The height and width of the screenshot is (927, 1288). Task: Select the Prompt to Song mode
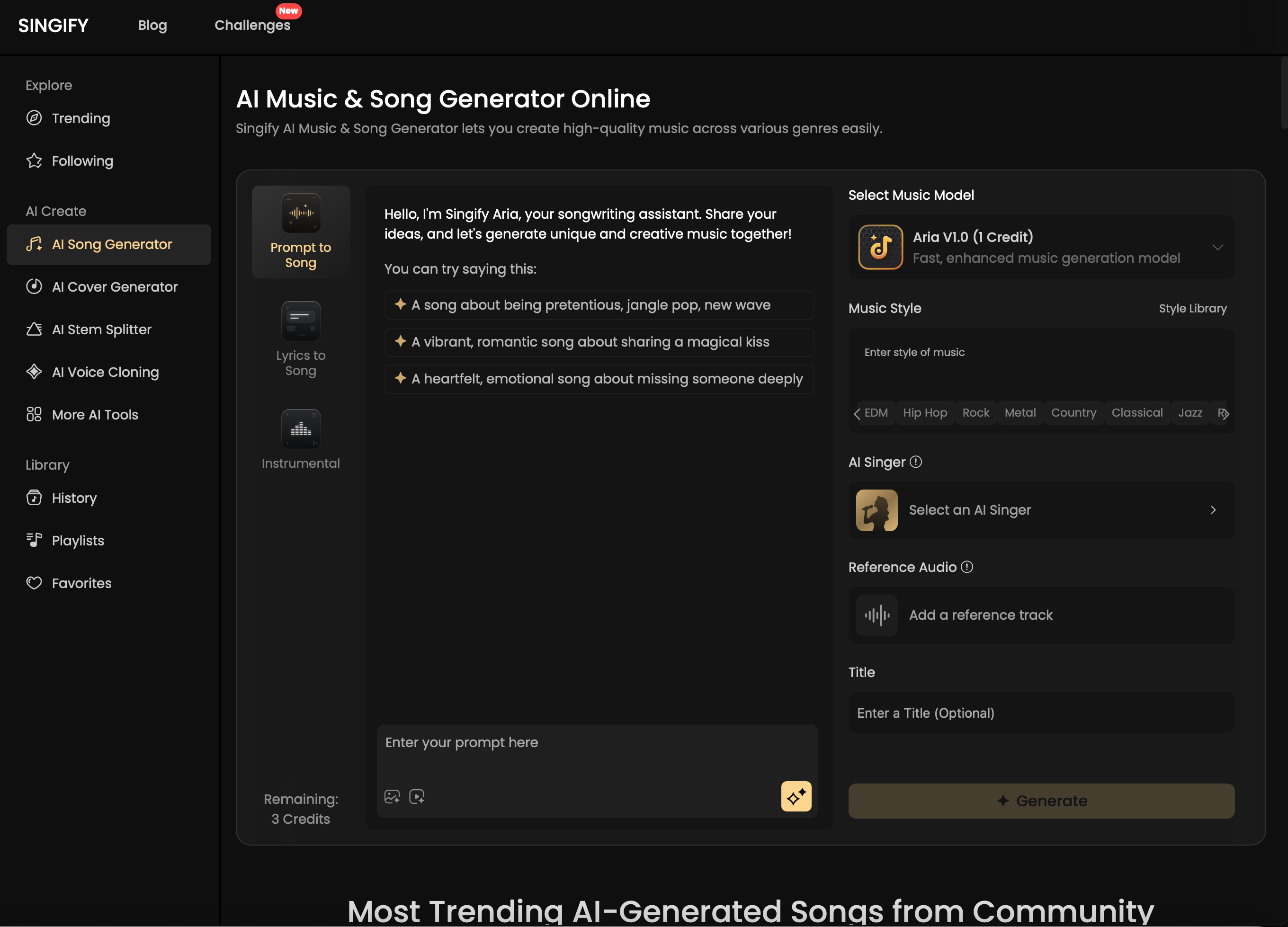coord(301,232)
